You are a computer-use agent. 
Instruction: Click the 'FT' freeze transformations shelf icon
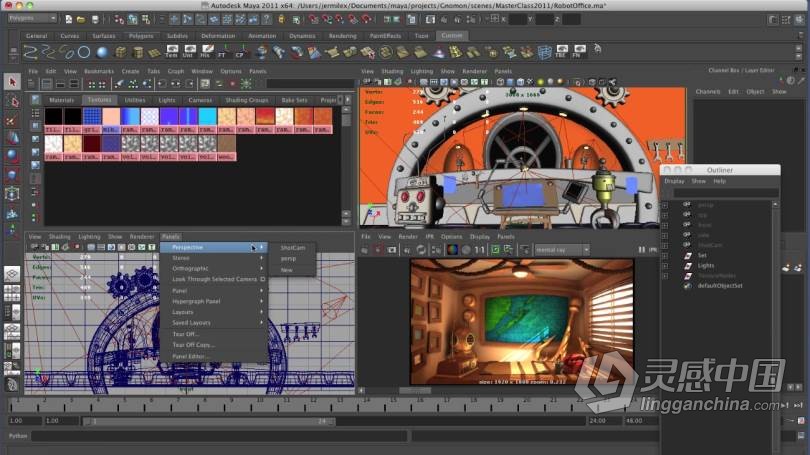click(x=223, y=52)
